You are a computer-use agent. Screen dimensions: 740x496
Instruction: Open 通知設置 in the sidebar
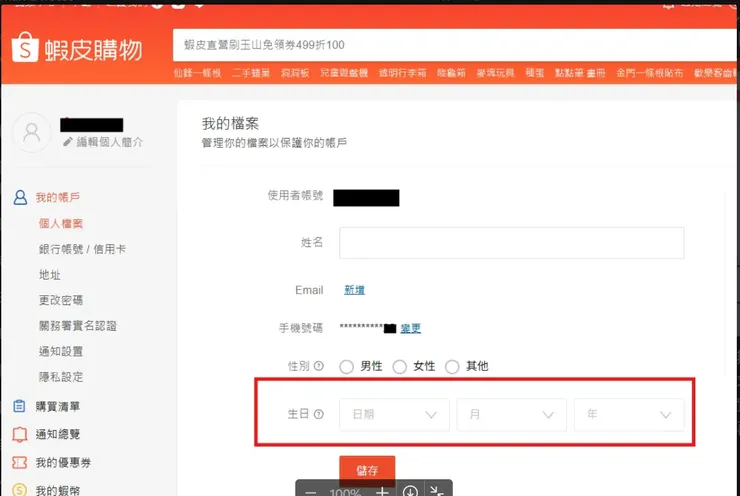click(x=61, y=351)
